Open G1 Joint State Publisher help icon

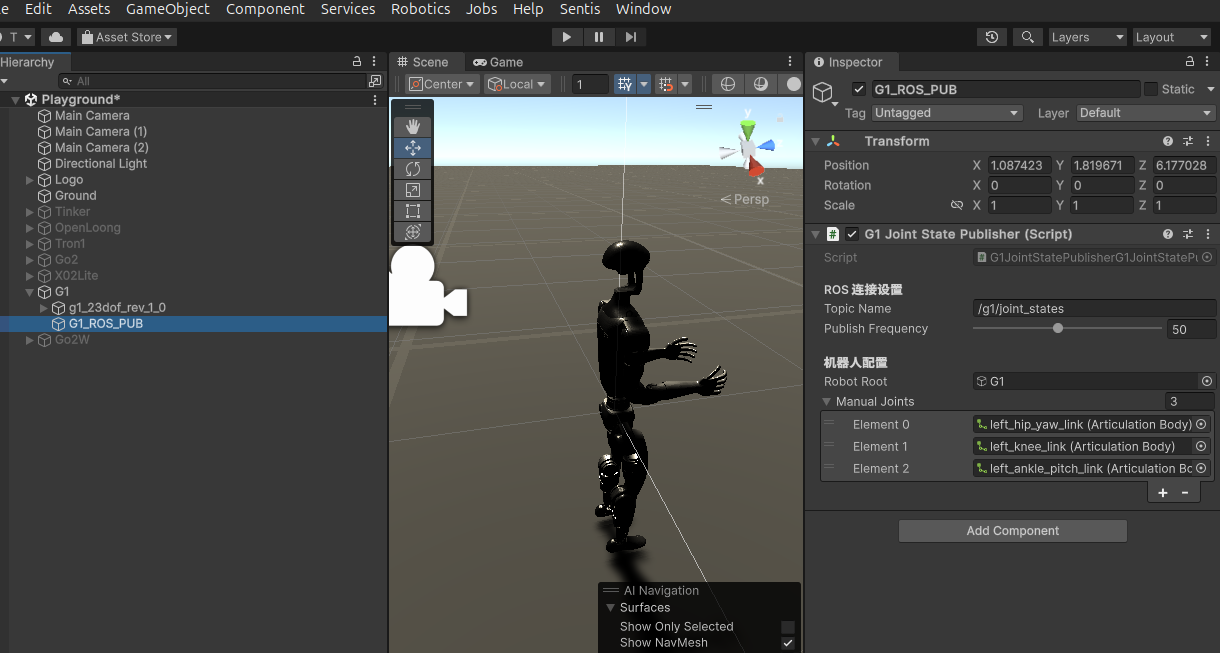(1168, 234)
